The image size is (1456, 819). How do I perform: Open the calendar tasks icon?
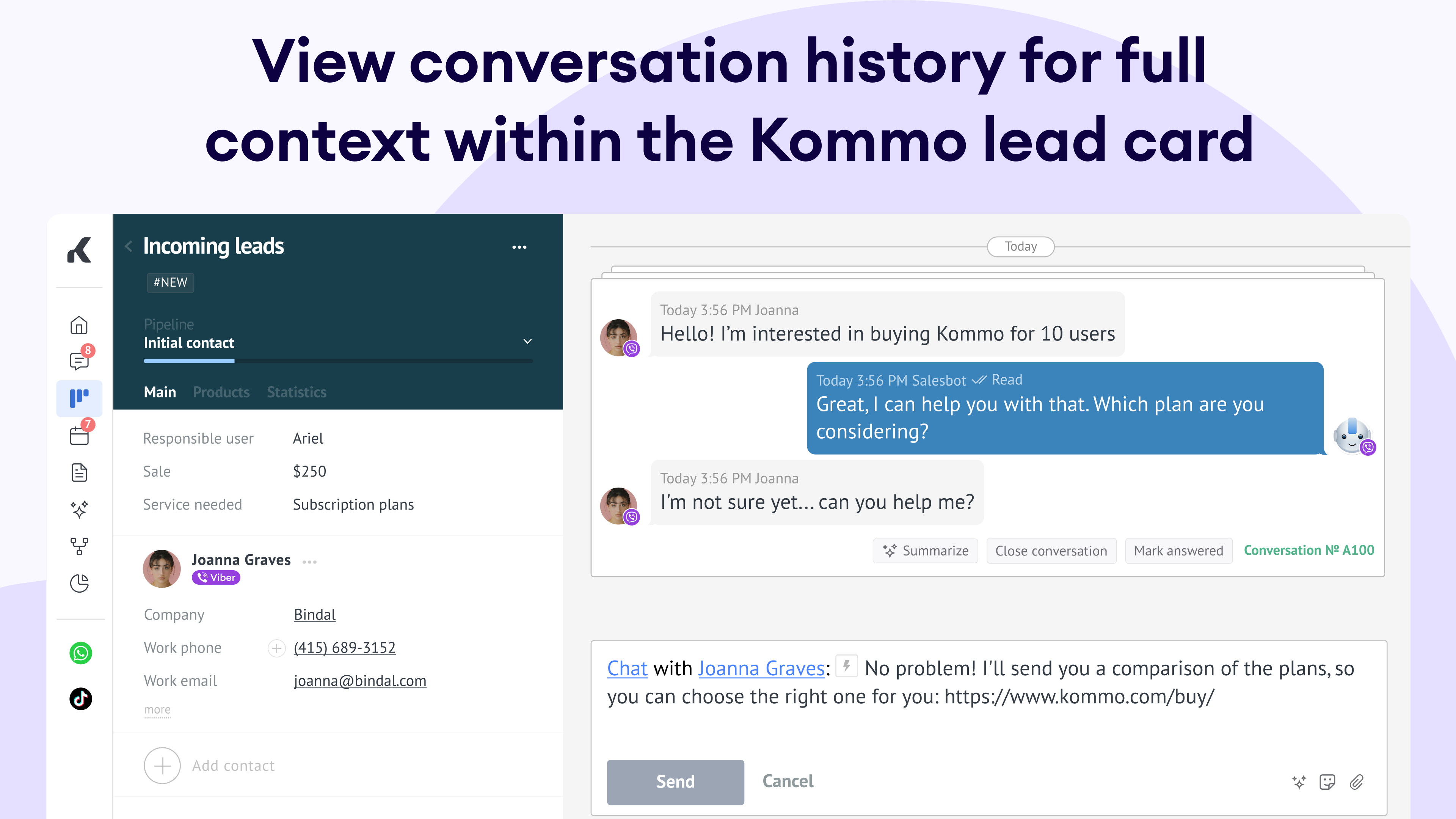point(79,435)
